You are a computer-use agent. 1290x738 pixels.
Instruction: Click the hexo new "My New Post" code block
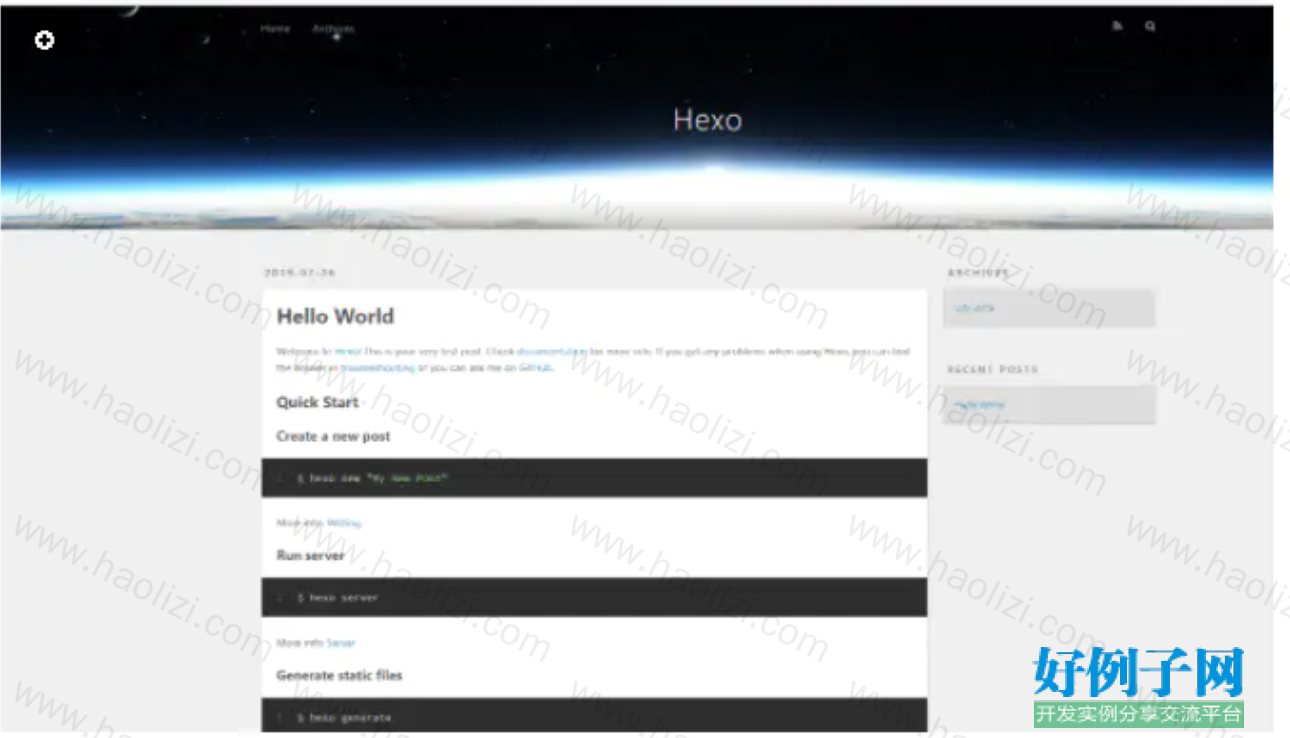point(594,478)
